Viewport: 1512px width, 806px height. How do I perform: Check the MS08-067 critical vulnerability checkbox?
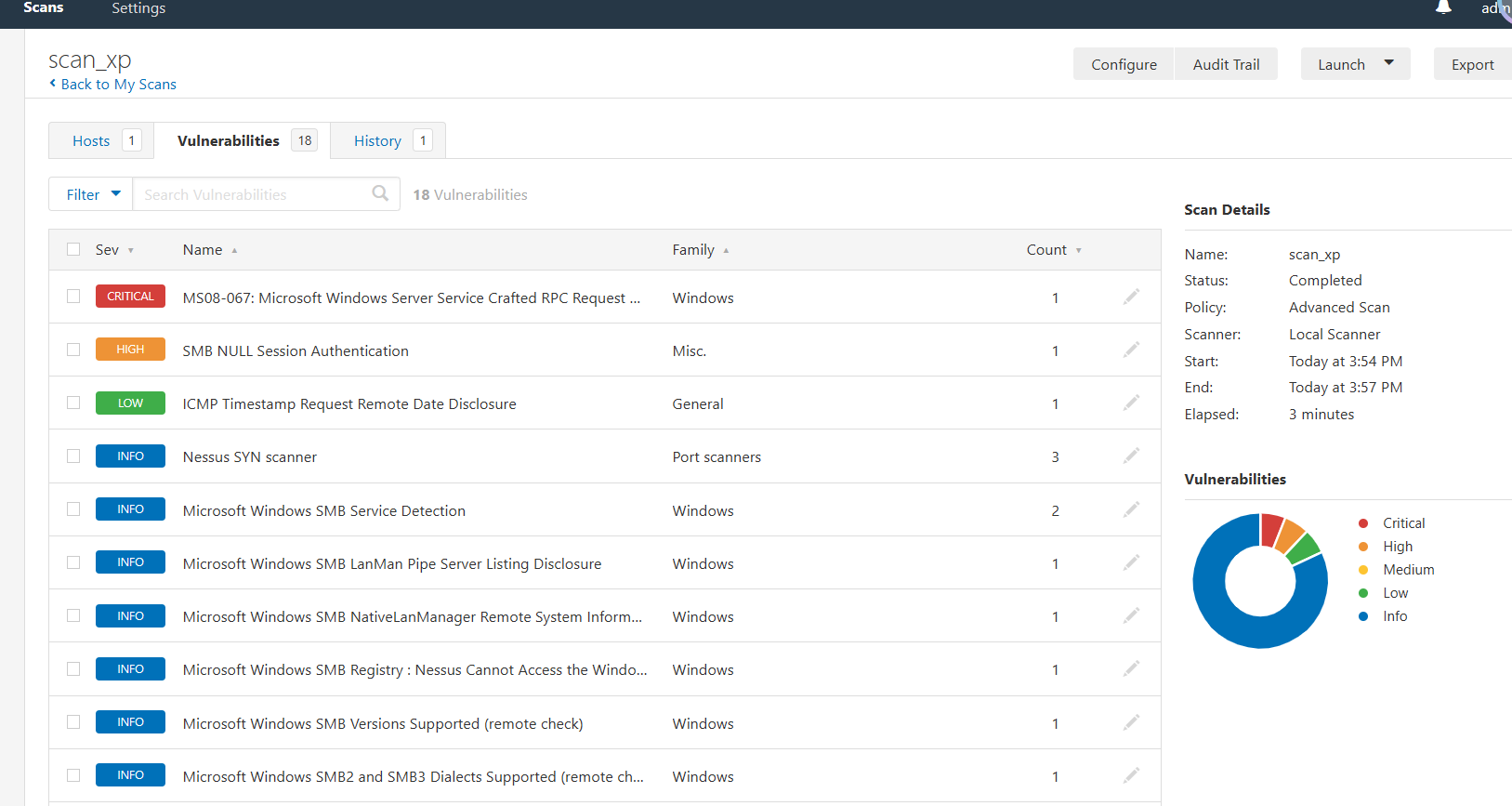click(x=73, y=297)
